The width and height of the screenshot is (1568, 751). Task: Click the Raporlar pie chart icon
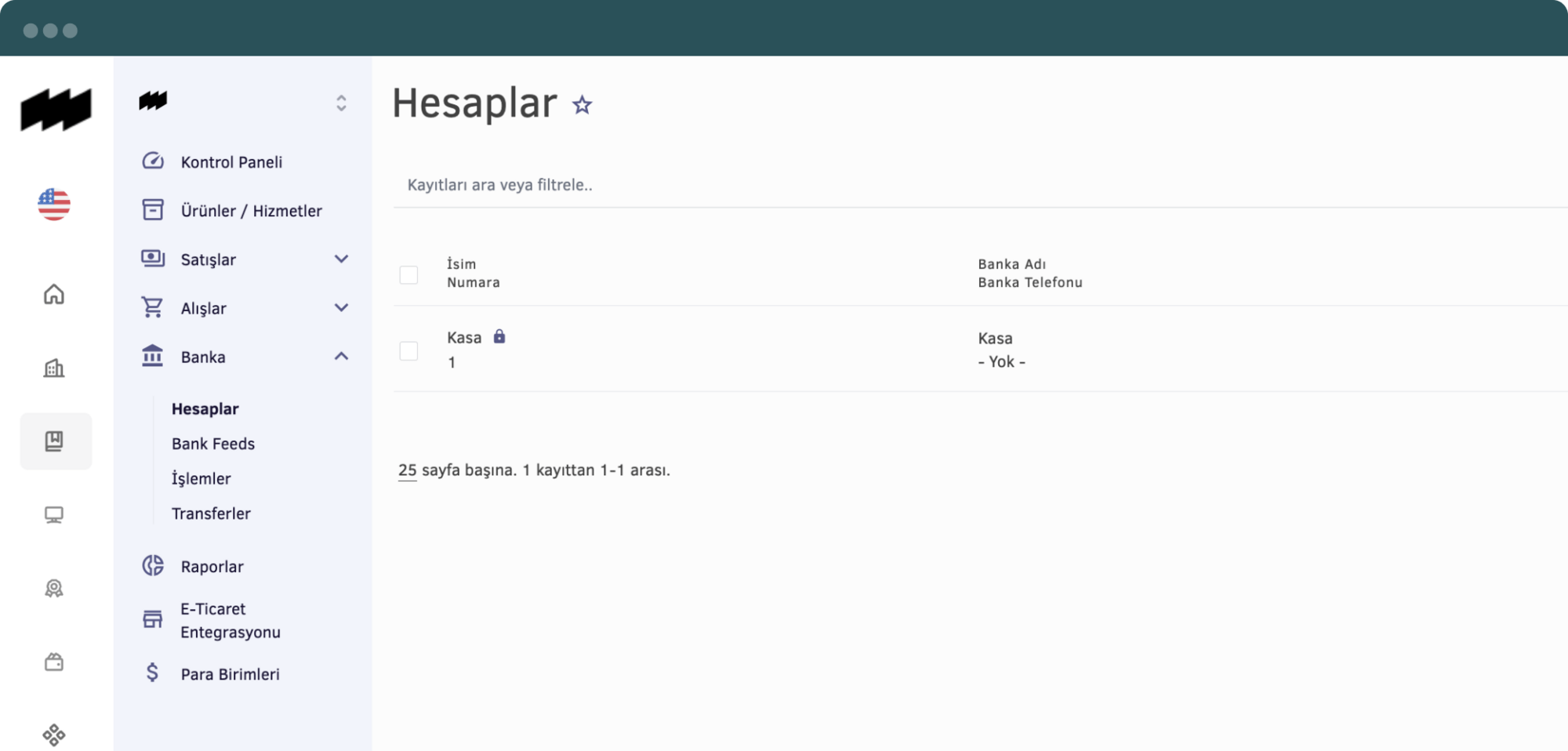[x=153, y=566]
